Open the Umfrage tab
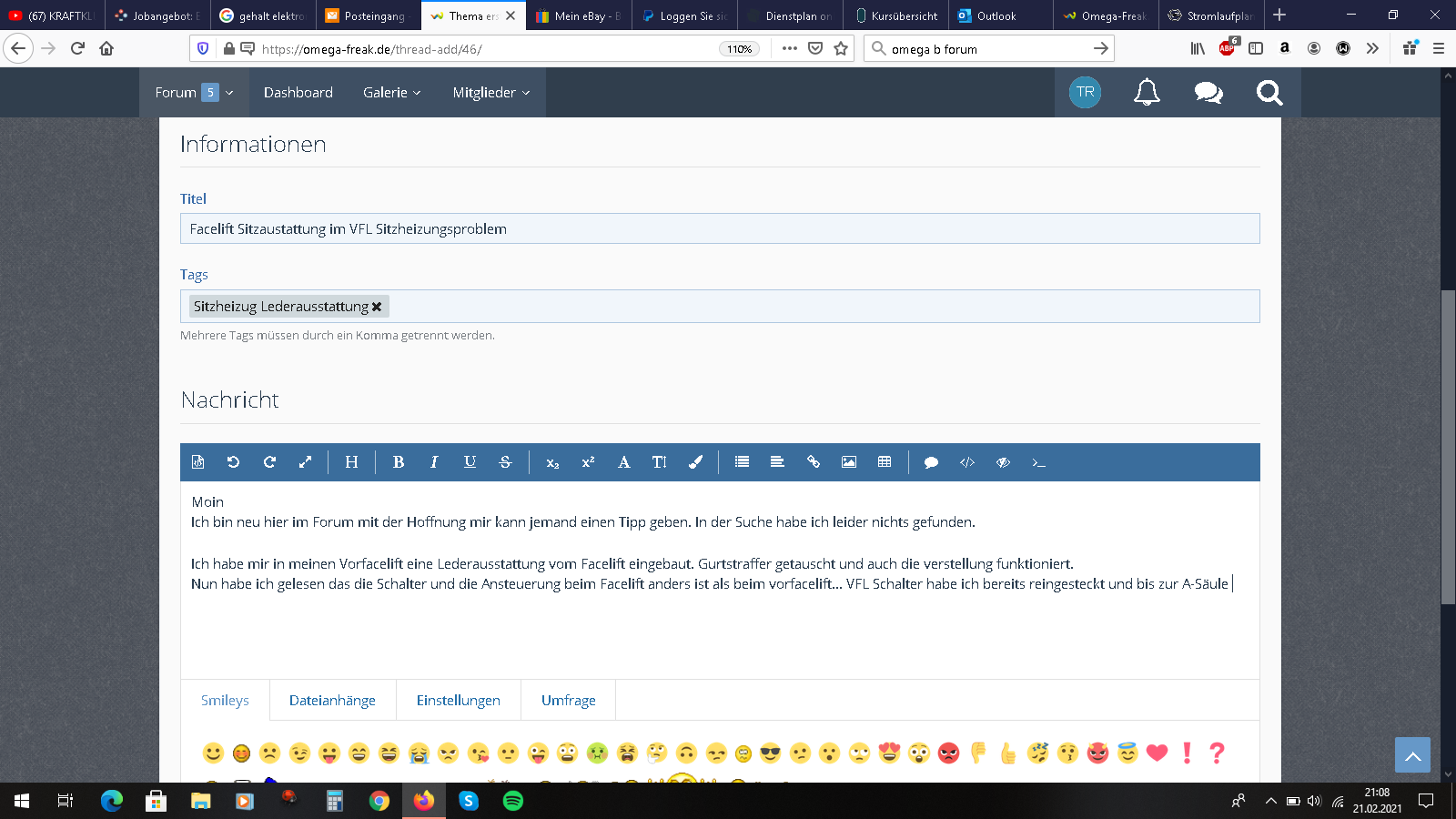Viewport: 1456px width, 819px height. (x=568, y=700)
